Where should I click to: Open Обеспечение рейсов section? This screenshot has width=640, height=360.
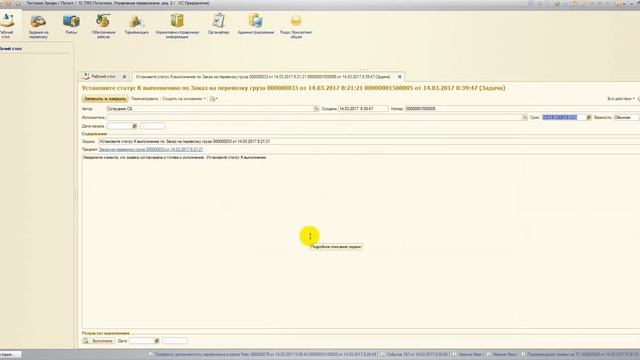click(103, 26)
